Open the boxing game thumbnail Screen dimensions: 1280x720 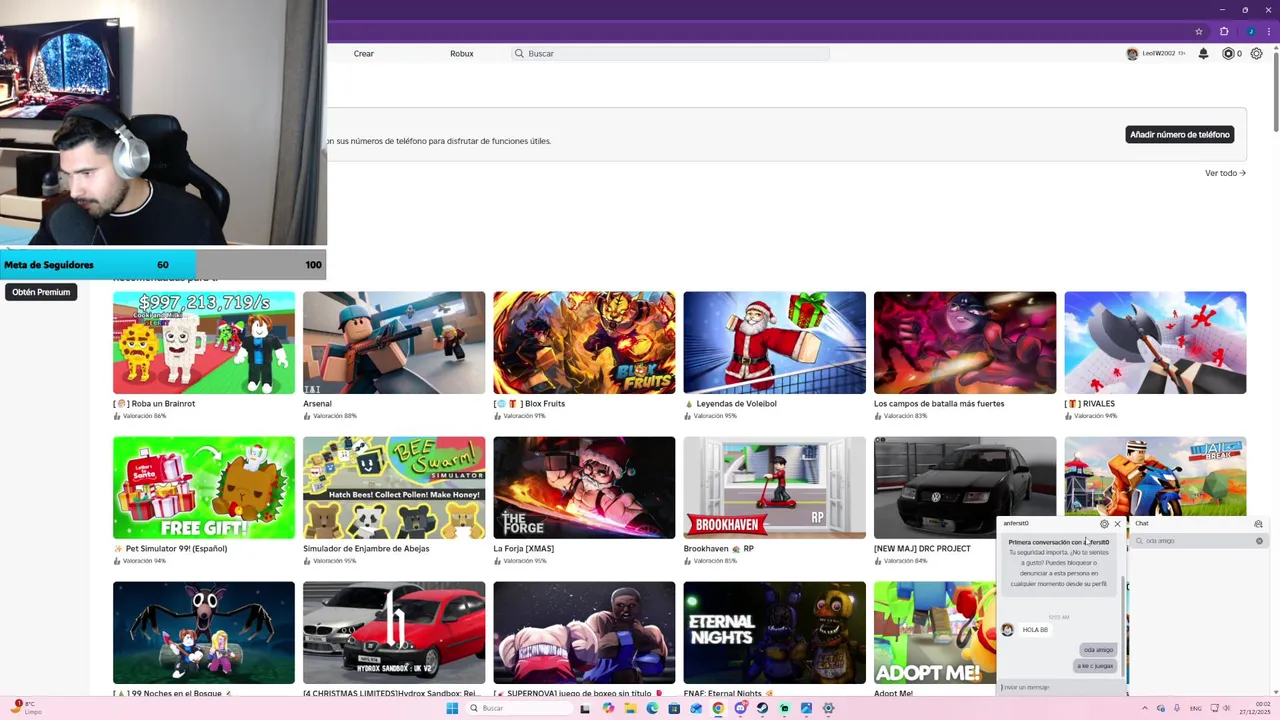pos(584,633)
